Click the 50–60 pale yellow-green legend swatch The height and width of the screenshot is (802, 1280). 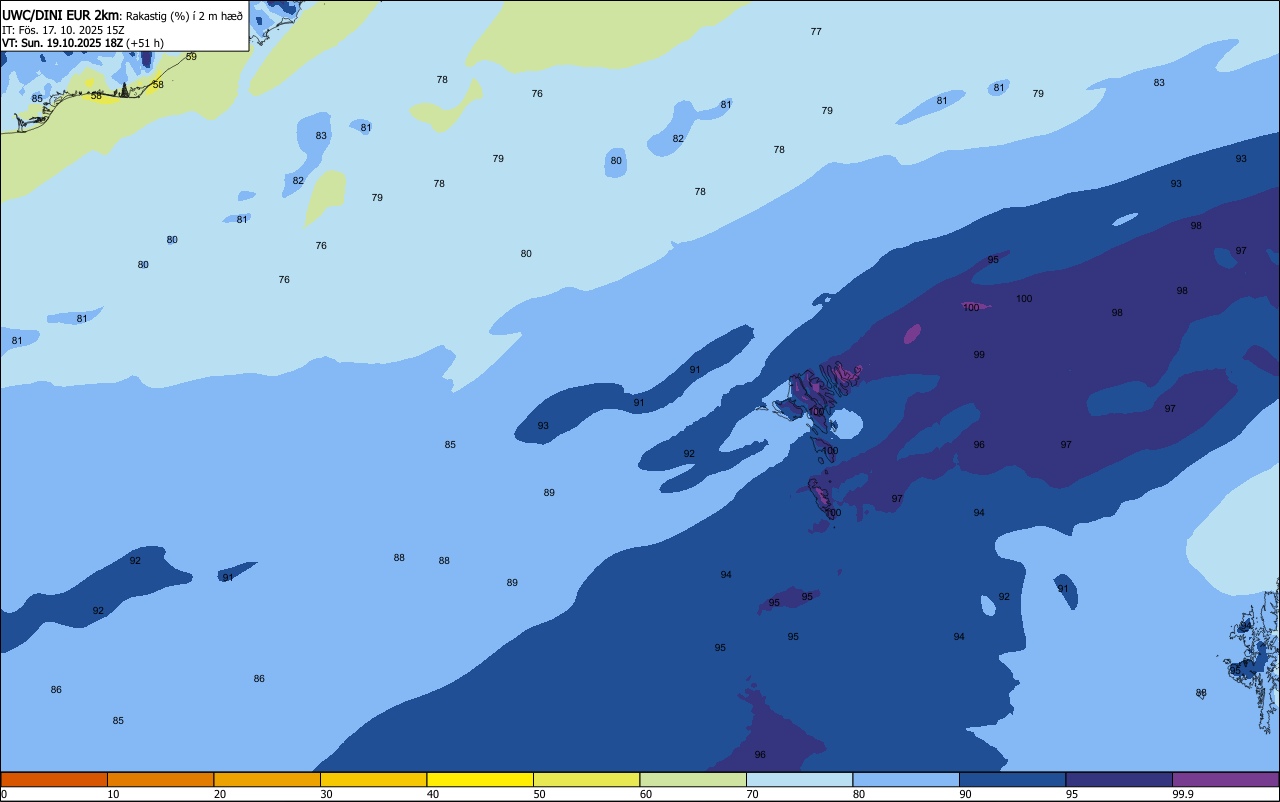[586, 779]
